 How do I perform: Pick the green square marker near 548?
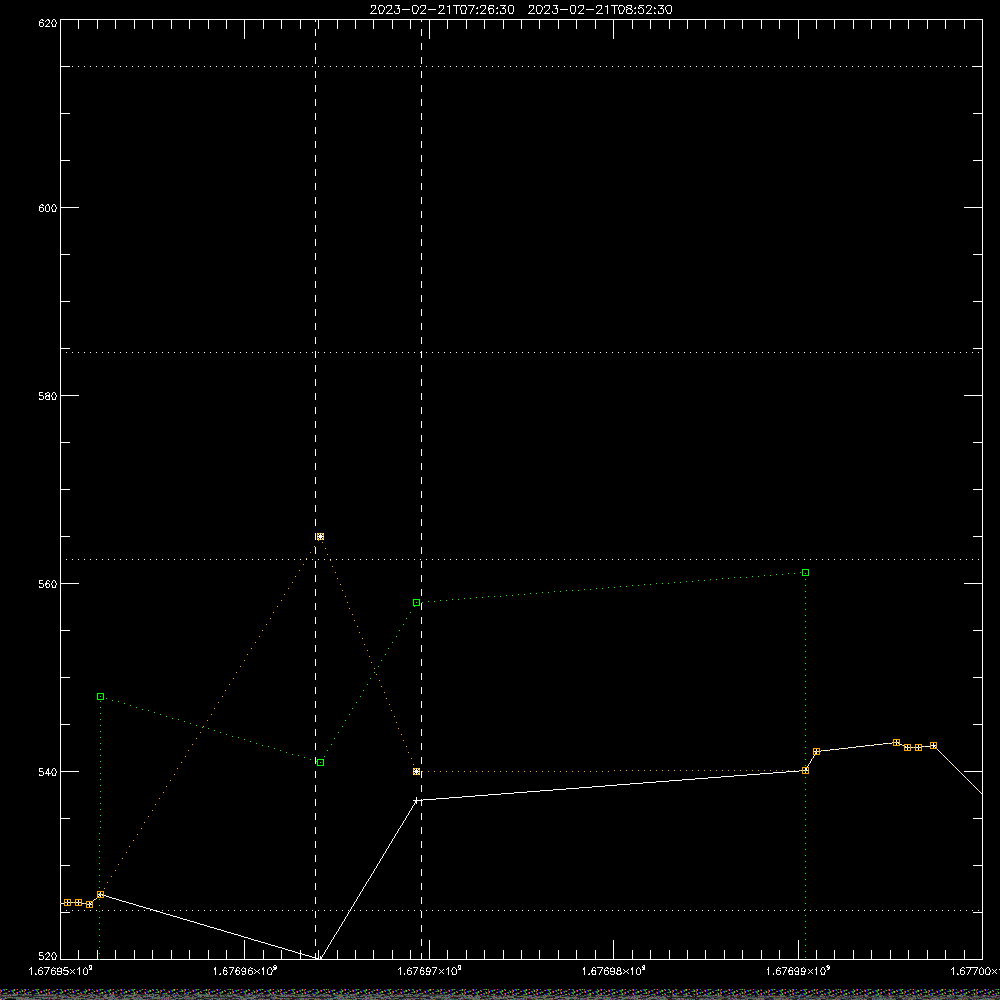coord(101,696)
